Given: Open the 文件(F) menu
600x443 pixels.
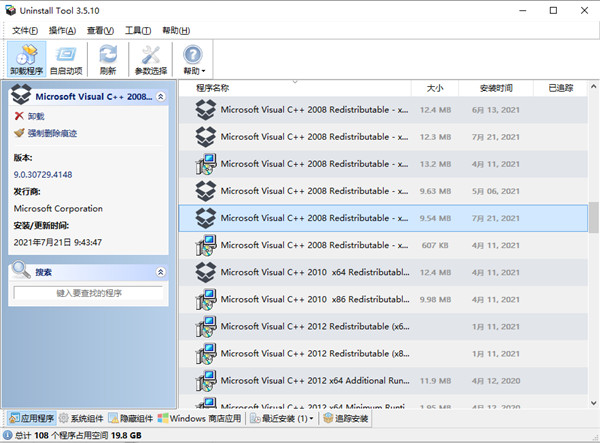Looking at the screenshot, I should click(x=24, y=30).
